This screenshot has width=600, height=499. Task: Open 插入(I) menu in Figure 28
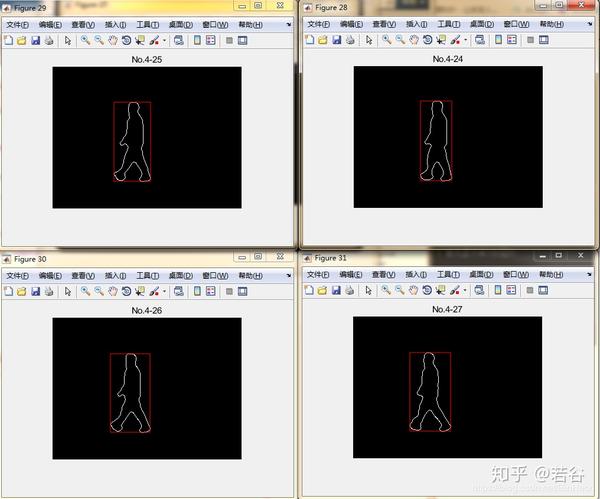pyautogui.click(x=417, y=24)
